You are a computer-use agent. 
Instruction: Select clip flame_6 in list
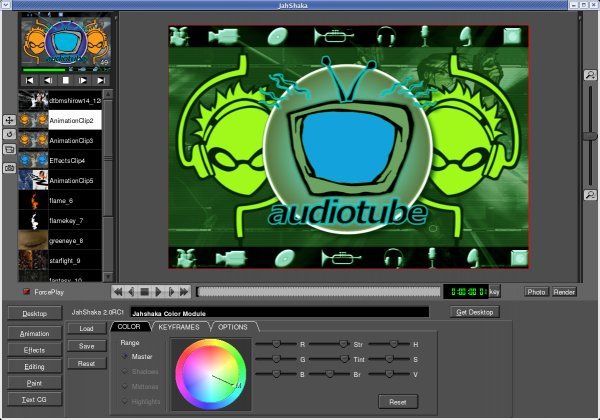tap(60, 200)
